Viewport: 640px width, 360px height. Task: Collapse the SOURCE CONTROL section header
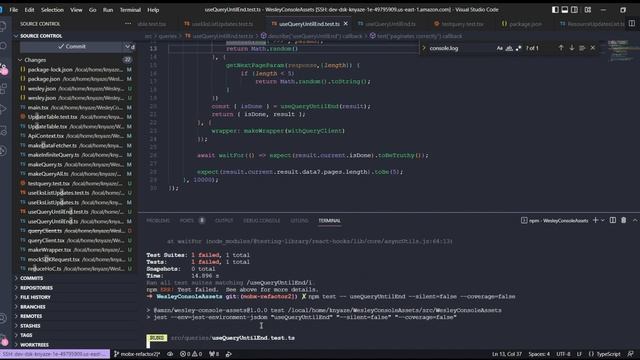click(x=41, y=36)
